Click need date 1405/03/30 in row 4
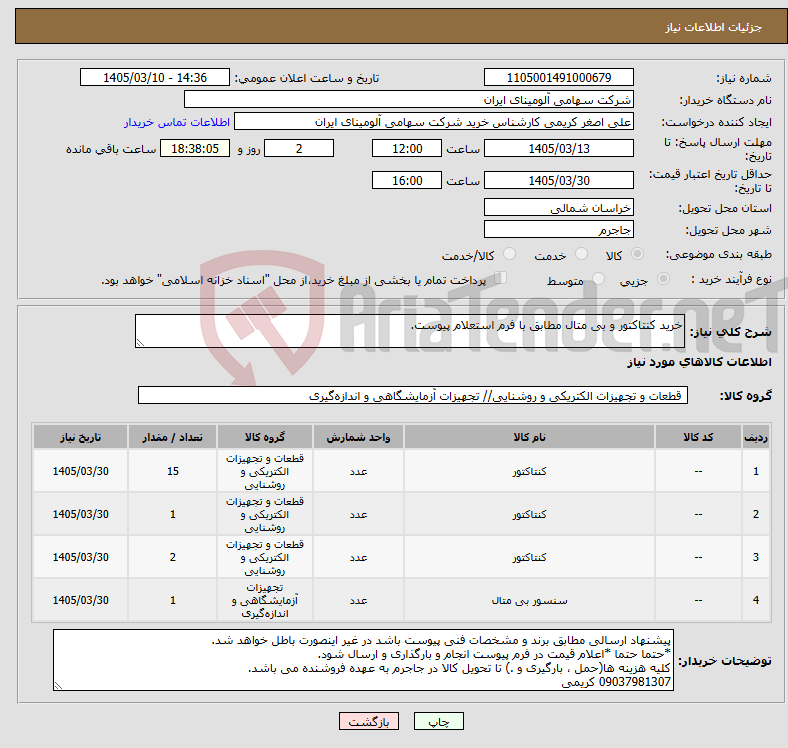 point(80,600)
